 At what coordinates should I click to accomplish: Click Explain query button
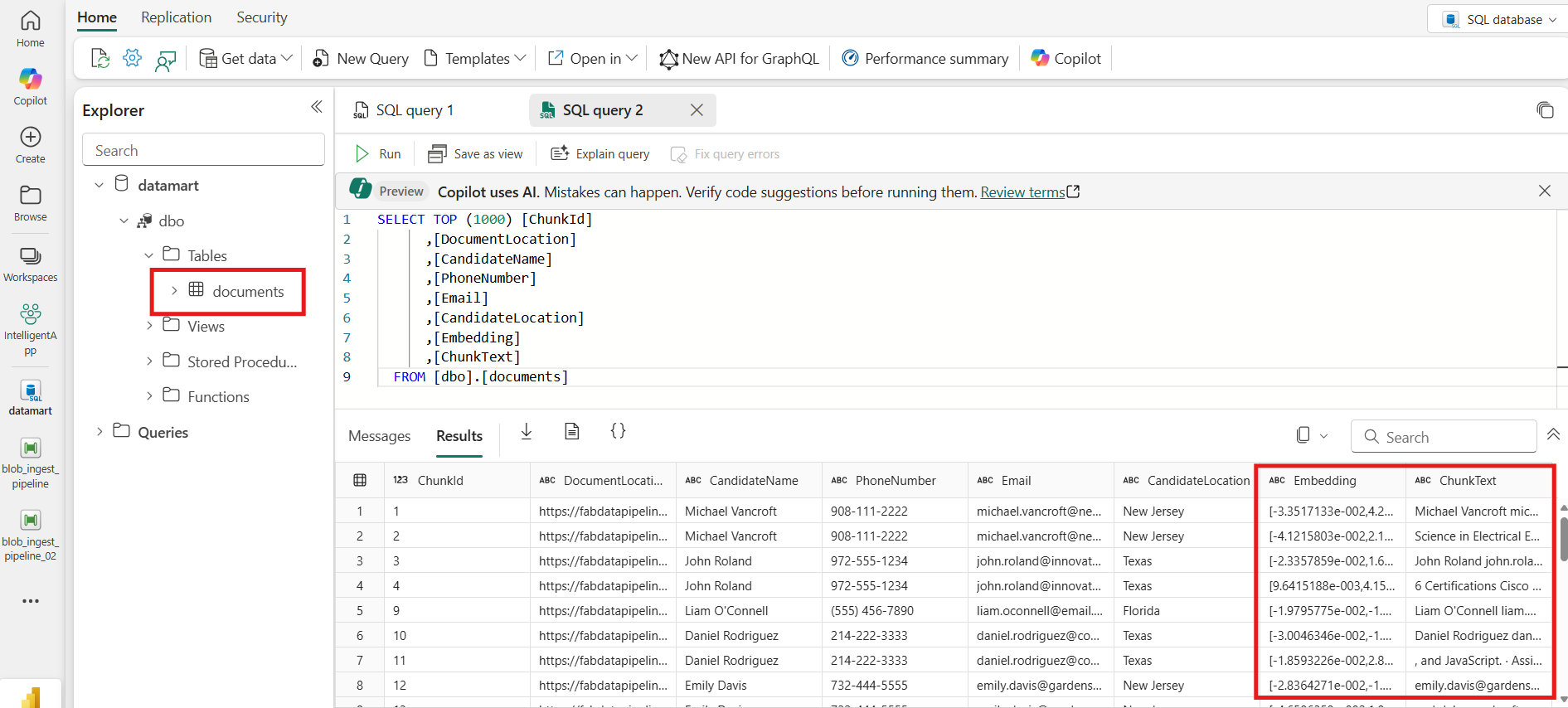click(x=600, y=154)
